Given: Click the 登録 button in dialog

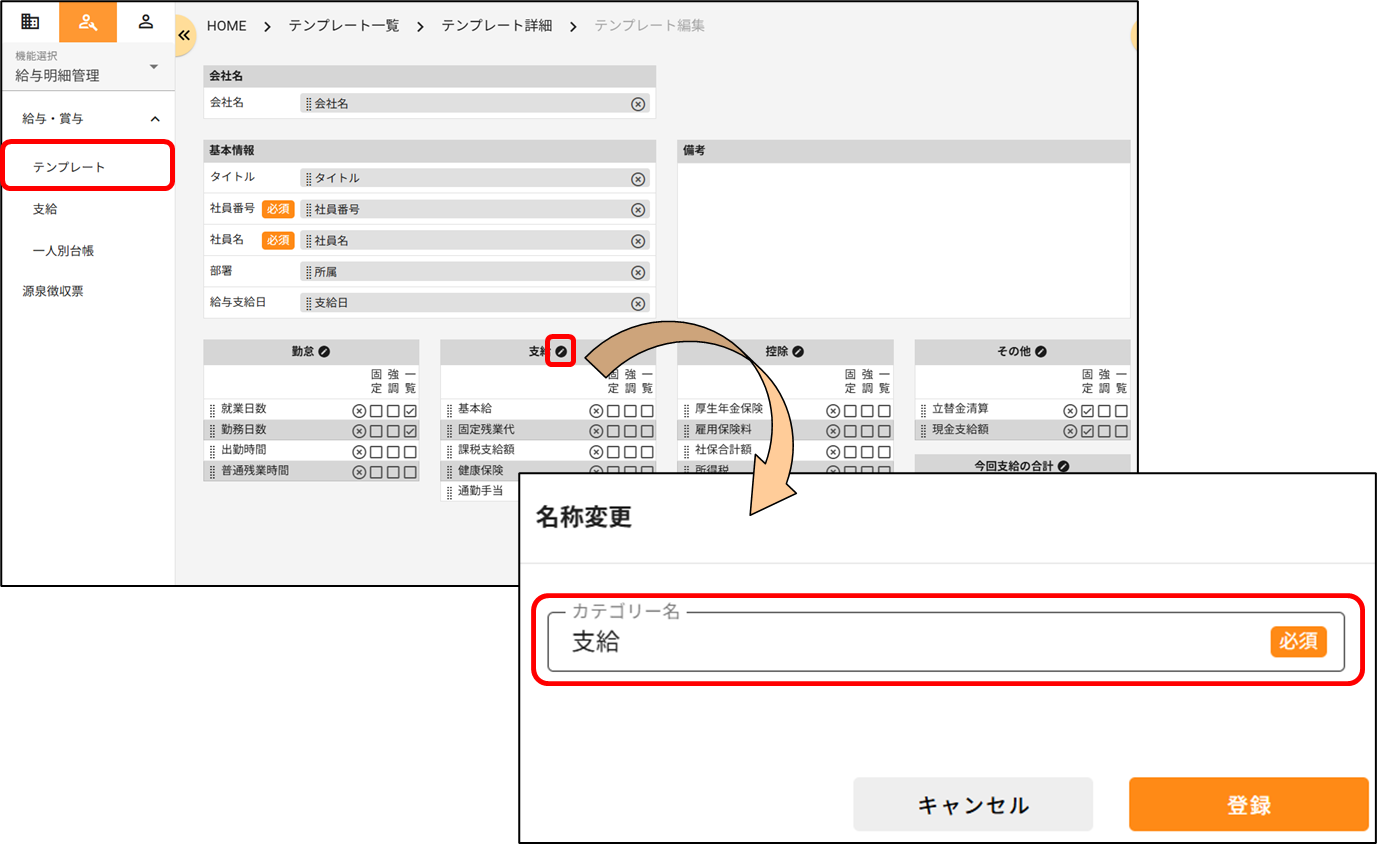Looking at the screenshot, I should point(1248,805).
